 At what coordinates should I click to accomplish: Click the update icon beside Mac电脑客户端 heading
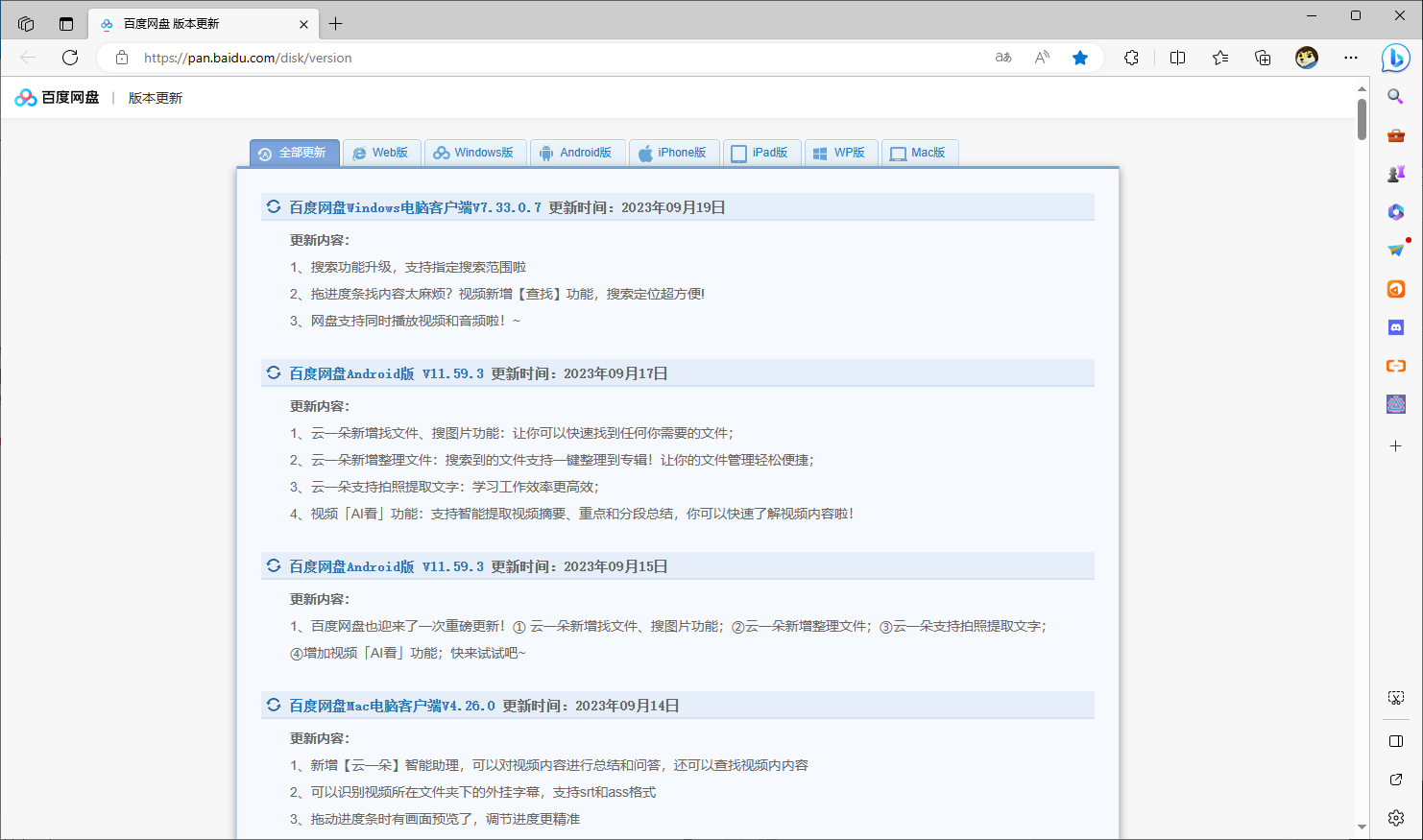[x=274, y=705]
